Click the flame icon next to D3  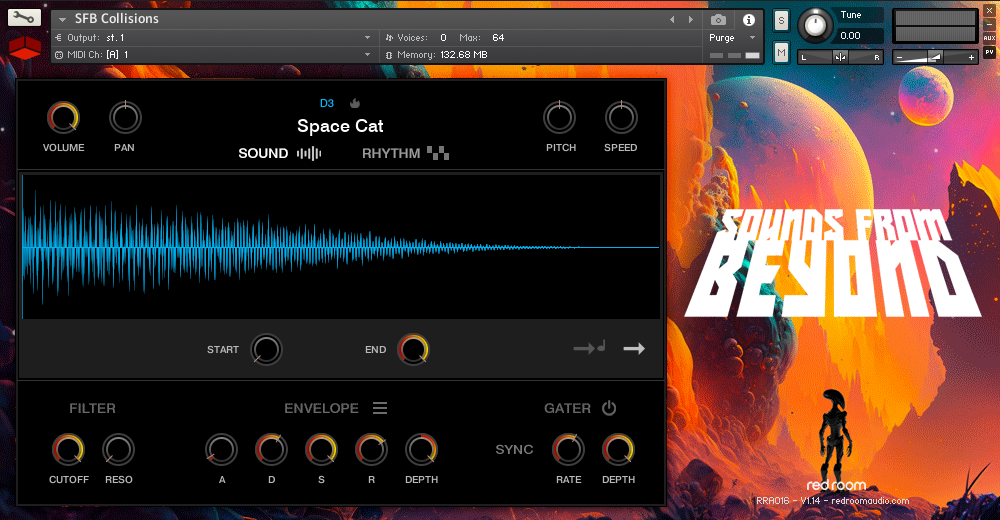point(355,103)
